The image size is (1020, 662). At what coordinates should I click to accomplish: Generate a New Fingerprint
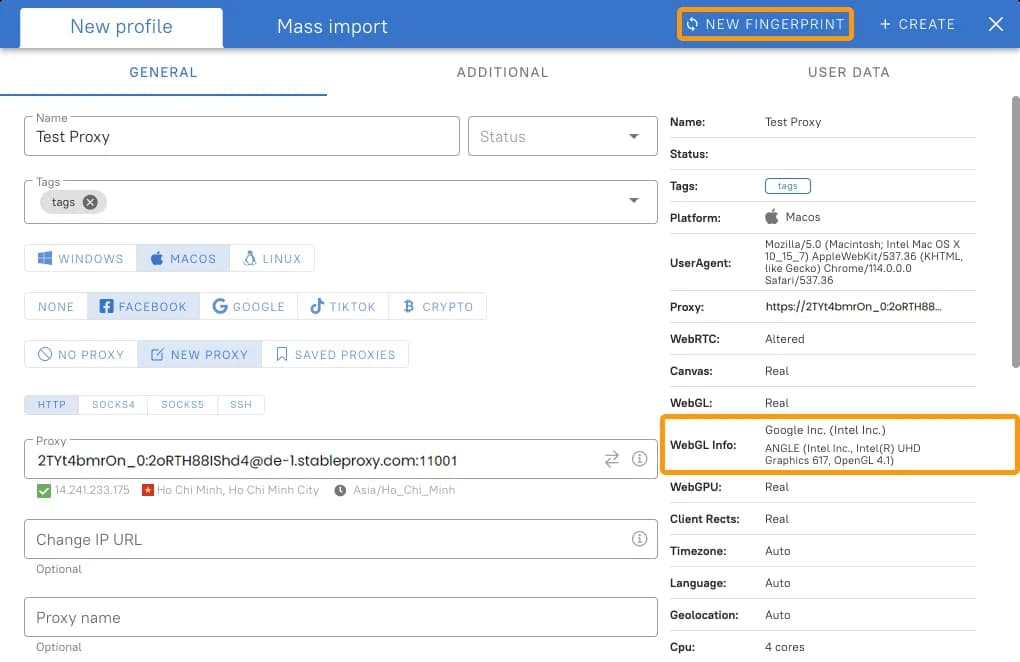point(765,24)
